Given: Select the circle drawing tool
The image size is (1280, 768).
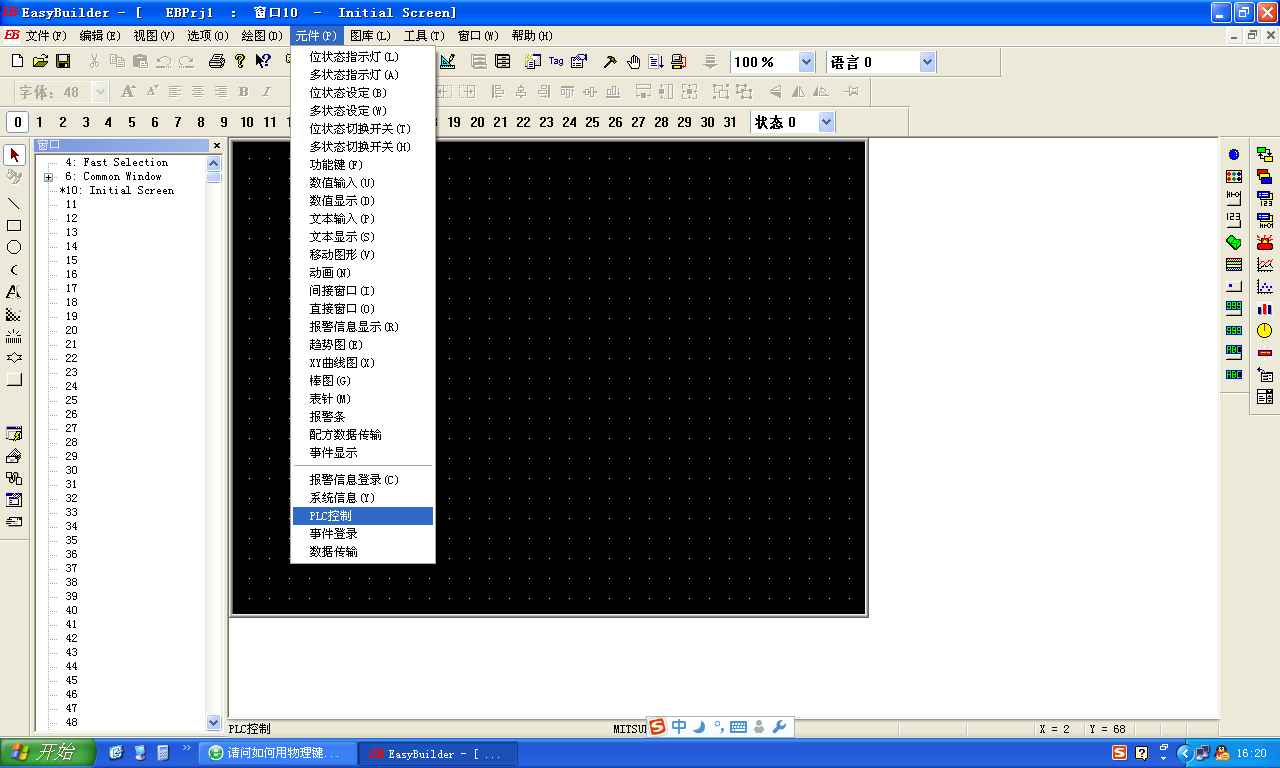Looking at the screenshot, I should 14,247.
